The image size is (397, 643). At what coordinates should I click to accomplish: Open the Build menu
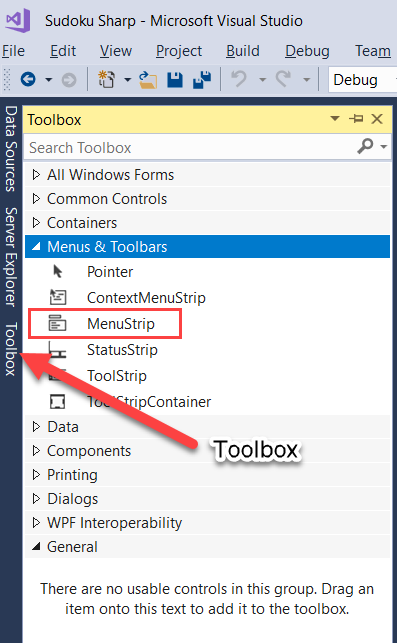coord(243,51)
